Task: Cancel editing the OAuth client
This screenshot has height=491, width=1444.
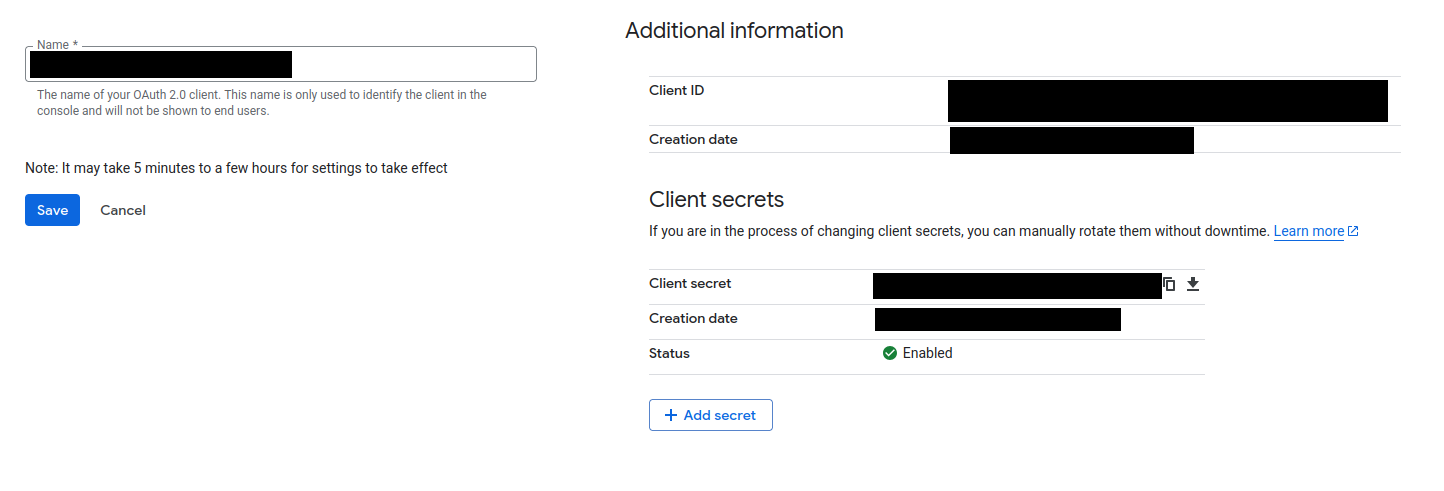Action: (123, 210)
